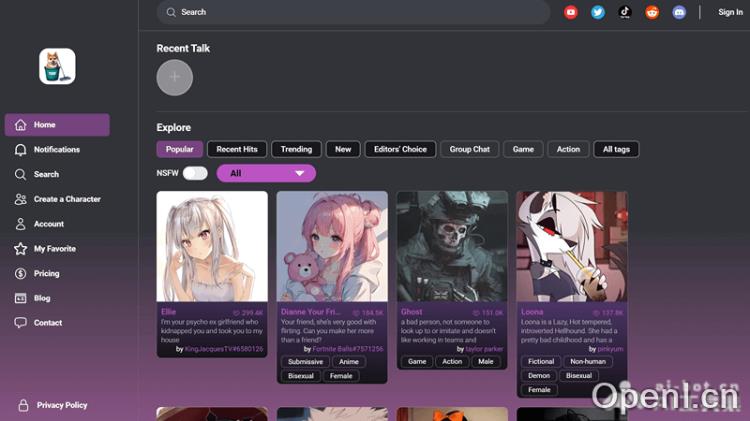The image size is (750, 421).
Task: Expand the All filter dropdown
Action: click(266, 173)
